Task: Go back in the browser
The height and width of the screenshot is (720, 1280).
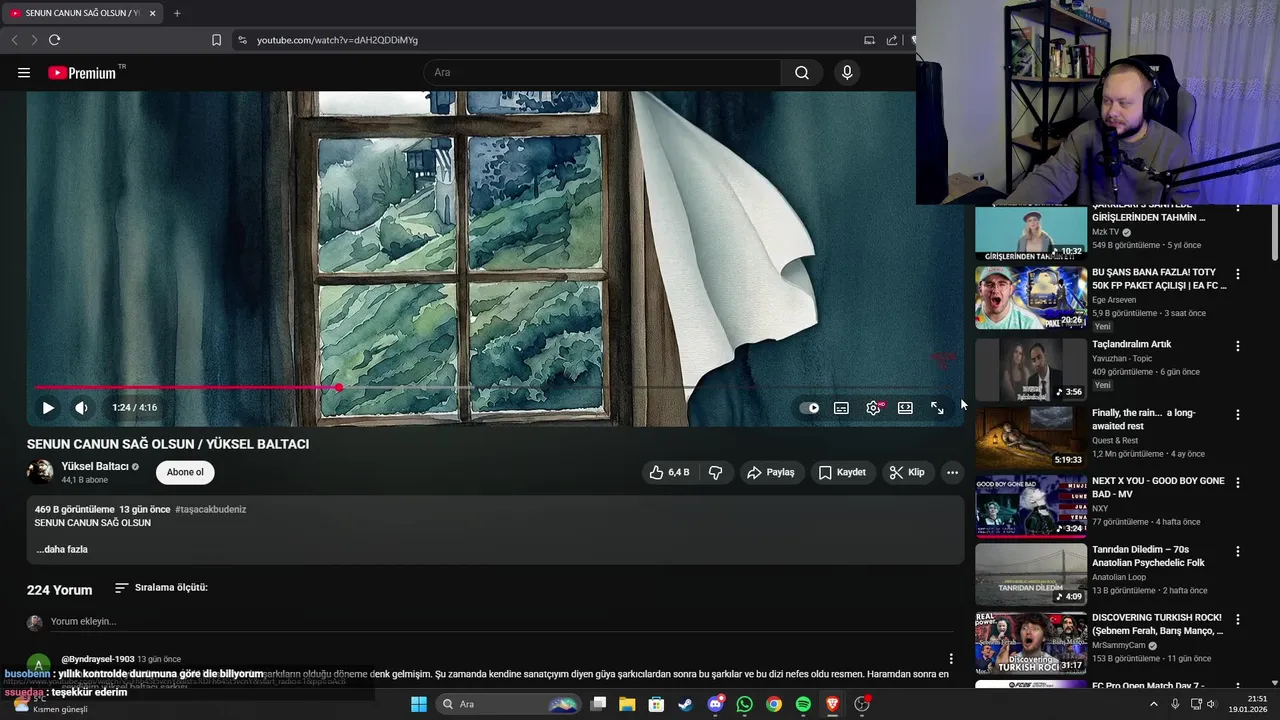Action: [14, 40]
